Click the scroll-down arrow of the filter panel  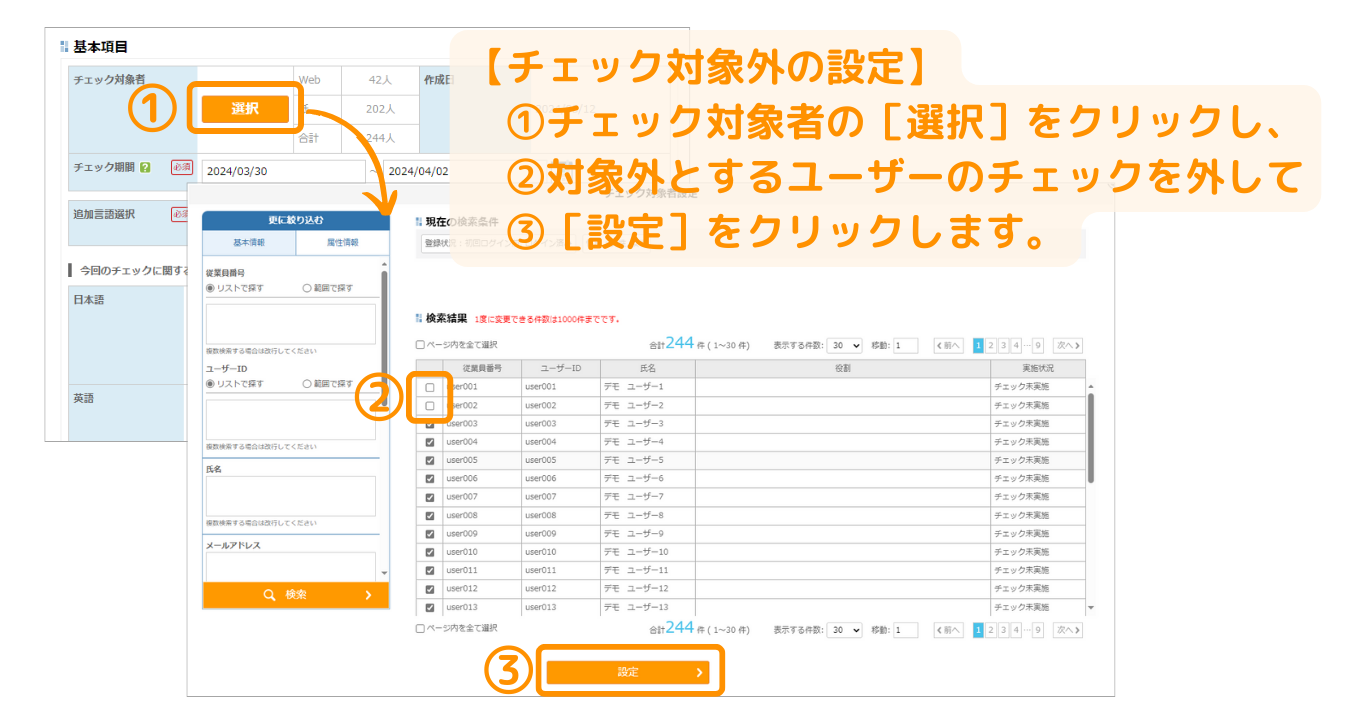(384, 573)
